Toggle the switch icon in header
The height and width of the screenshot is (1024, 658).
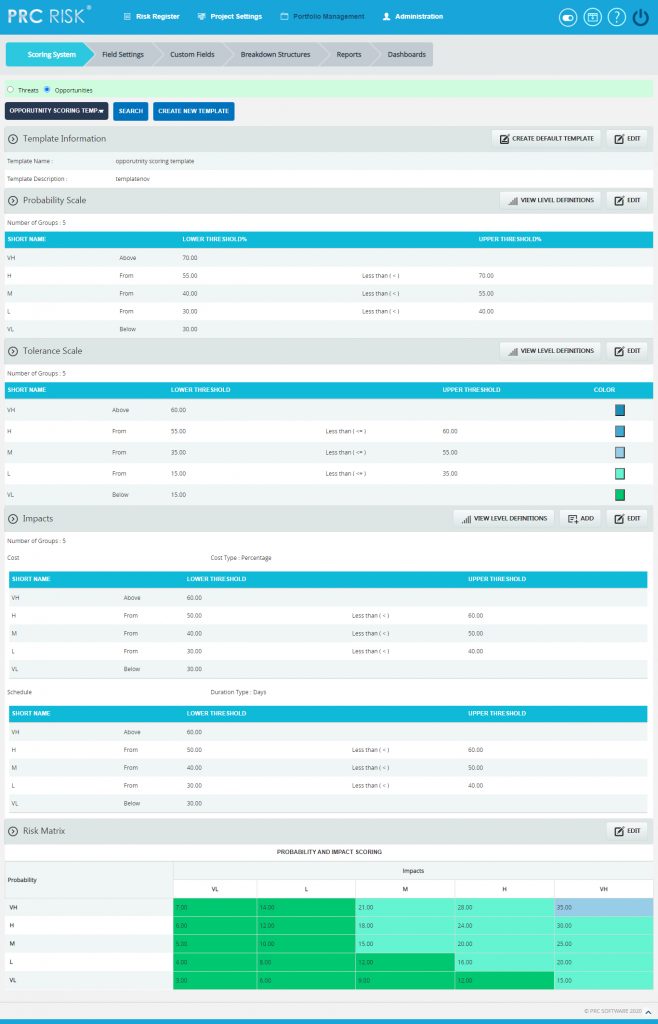pos(568,18)
